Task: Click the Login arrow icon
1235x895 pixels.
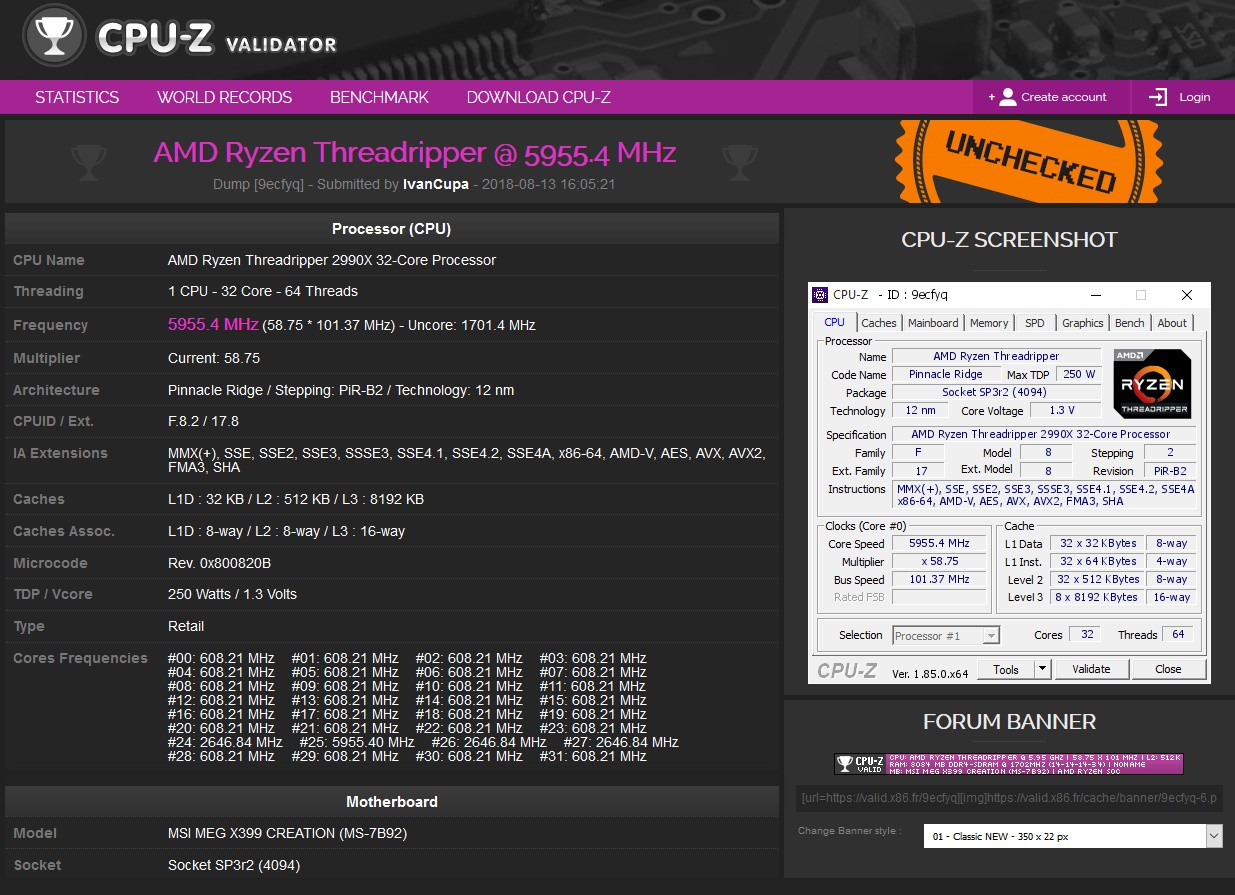Action: (x=1158, y=97)
